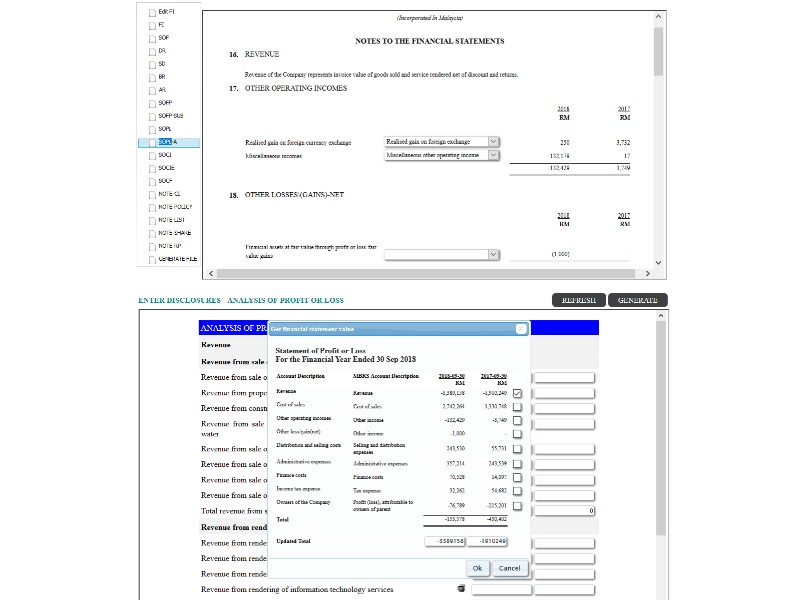Check the Cost of sales checkbox
800x600 pixels.
pyautogui.click(x=517, y=406)
